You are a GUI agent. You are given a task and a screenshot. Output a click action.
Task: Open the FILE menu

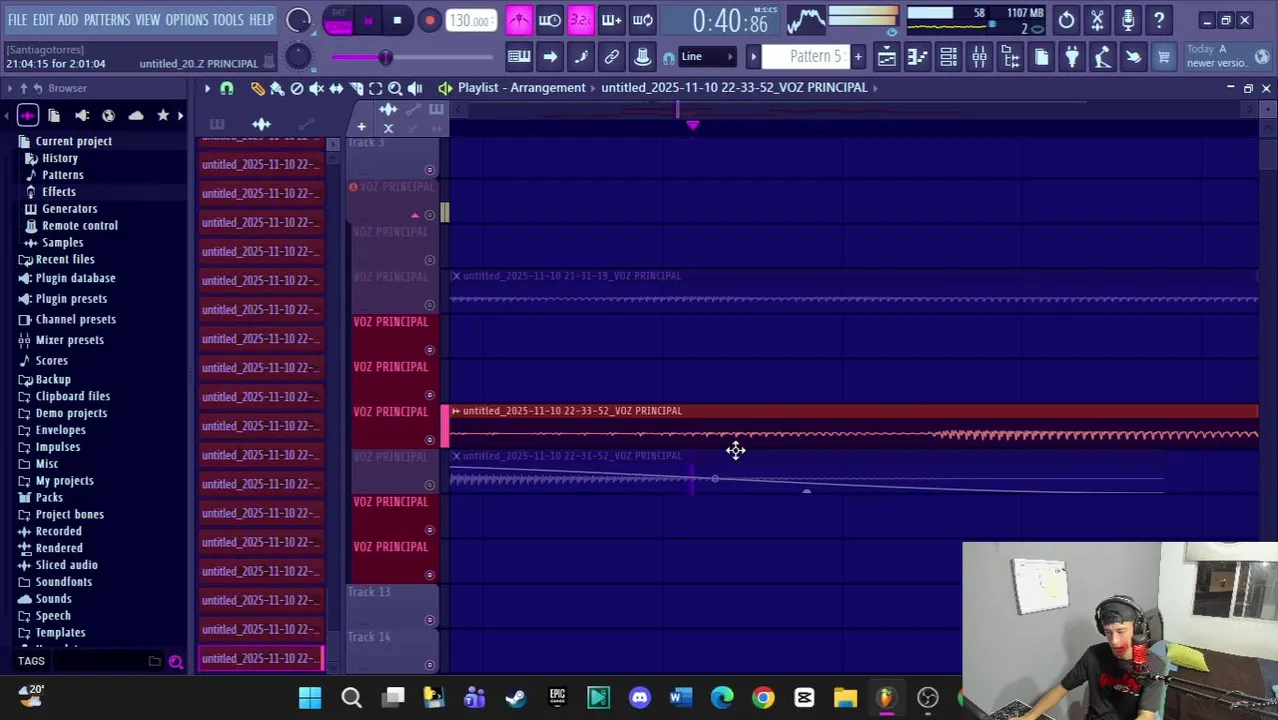[18, 20]
